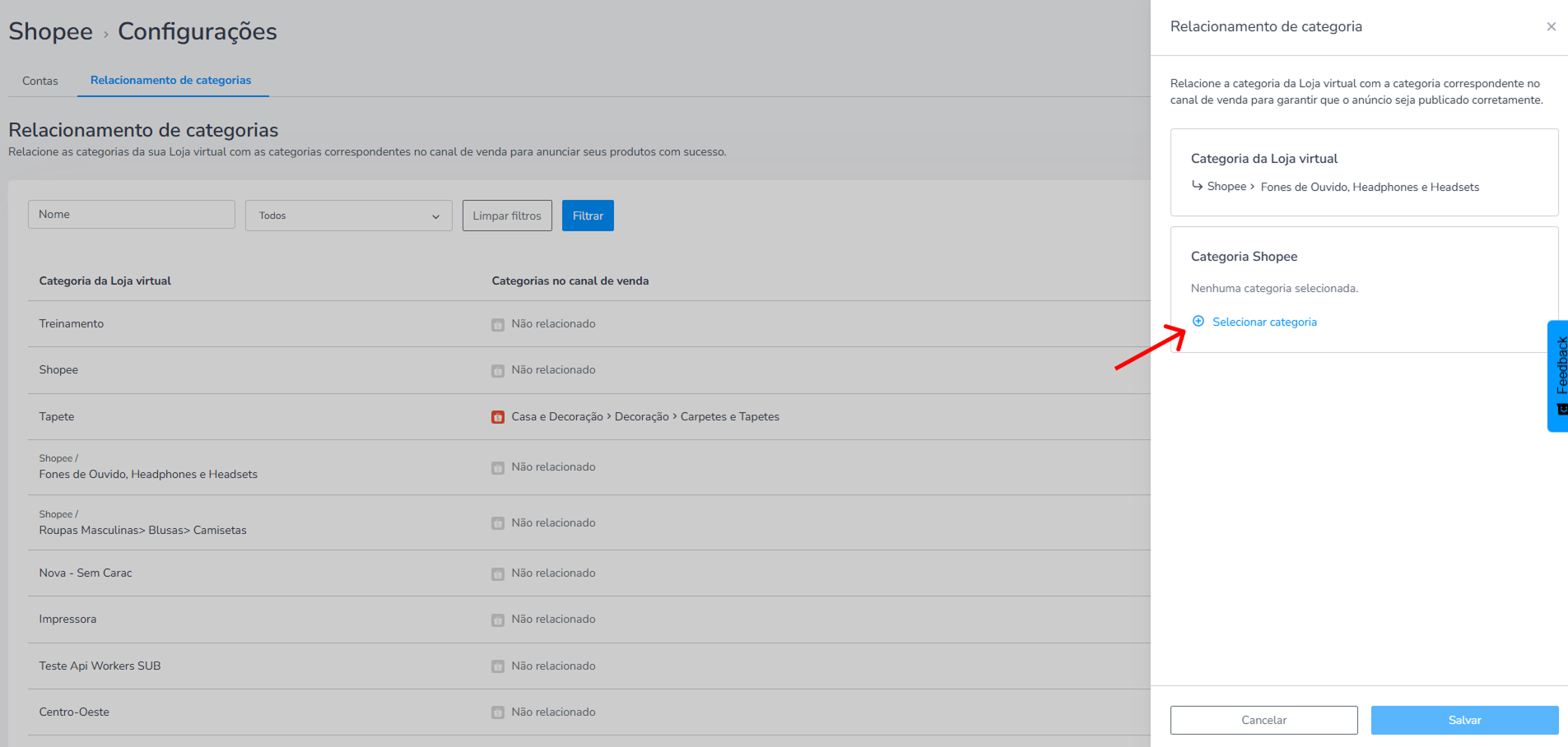Open the Feedback side tab

pos(1558,375)
